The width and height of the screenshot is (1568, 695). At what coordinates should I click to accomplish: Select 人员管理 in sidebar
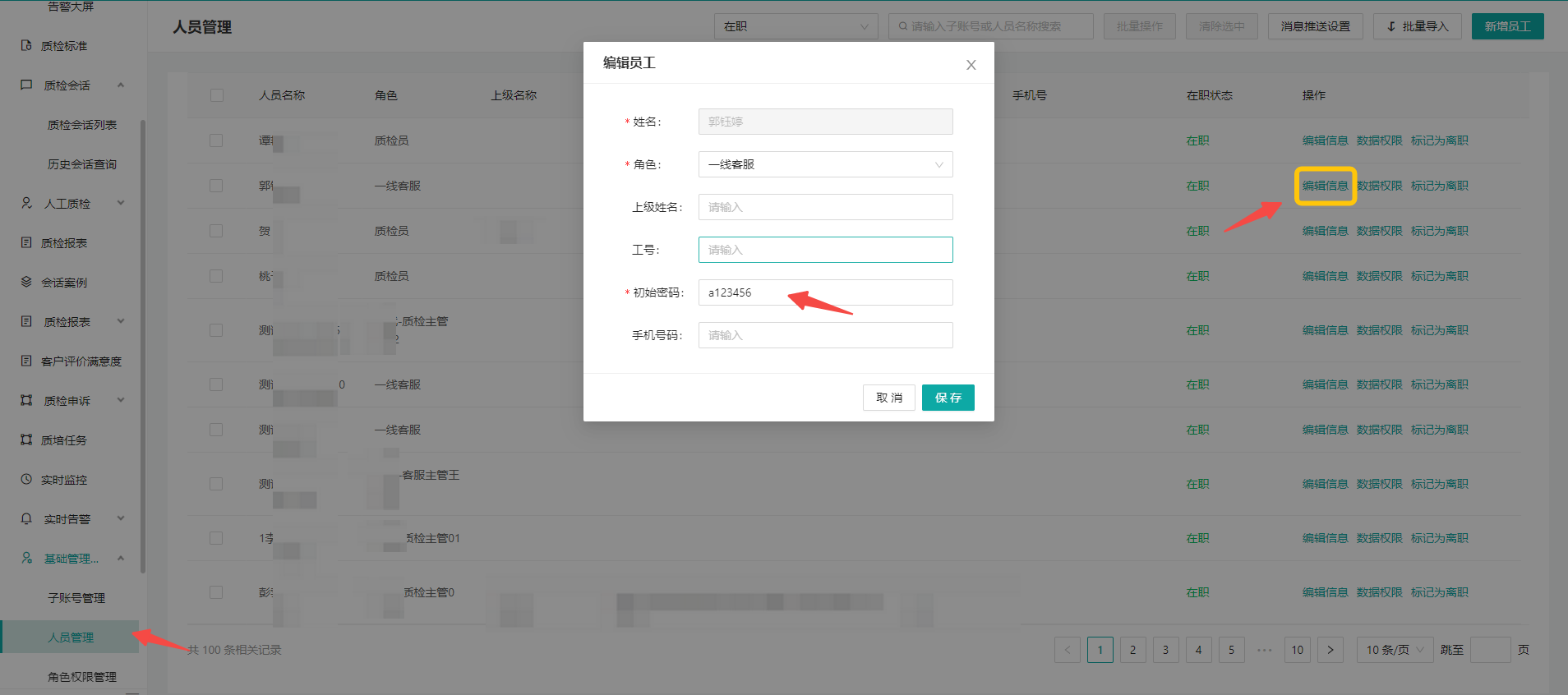pyautogui.click(x=71, y=637)
